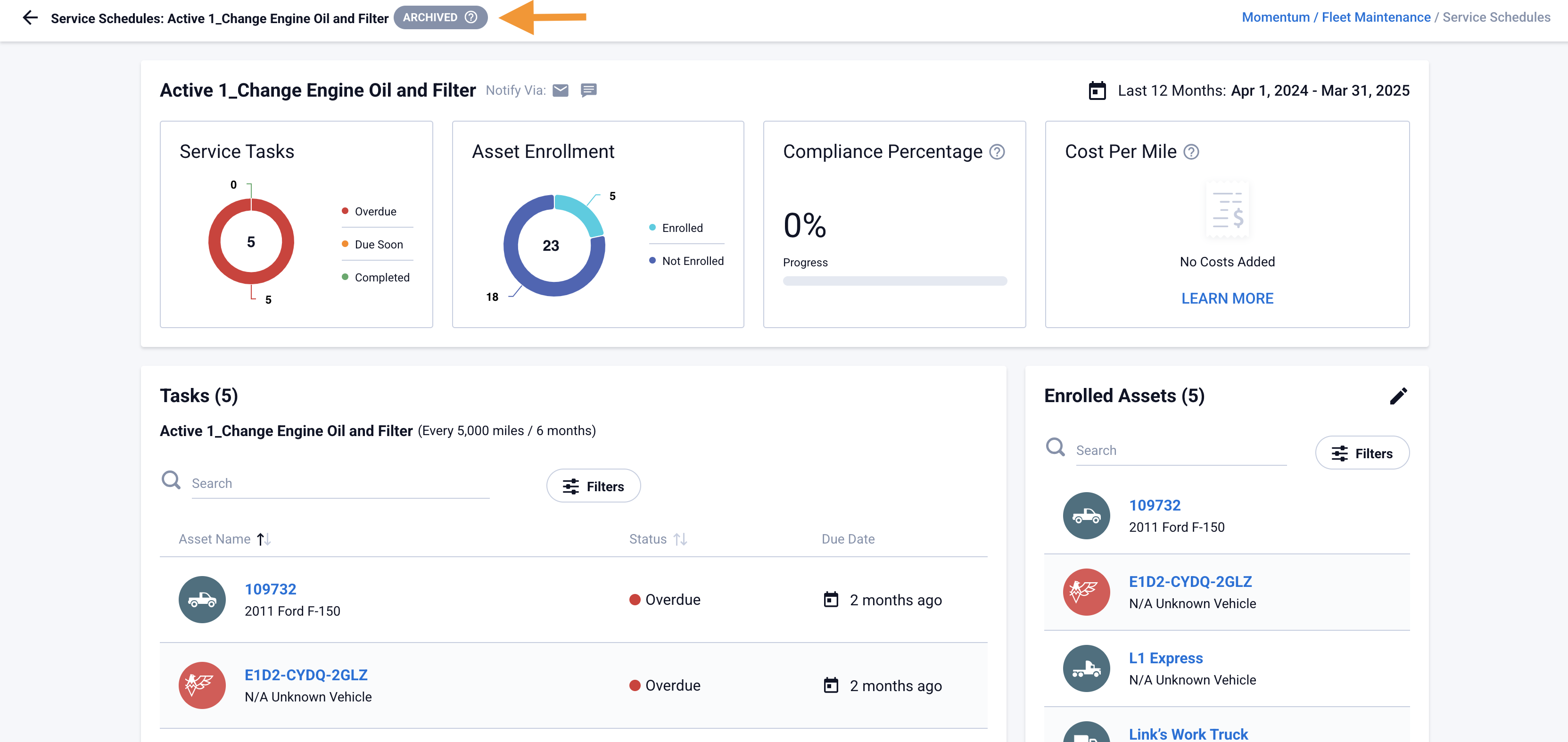The height and width of the screenshot is (742, 1568).
Task: Click the compliance progress bar
Action: point(894,281)
